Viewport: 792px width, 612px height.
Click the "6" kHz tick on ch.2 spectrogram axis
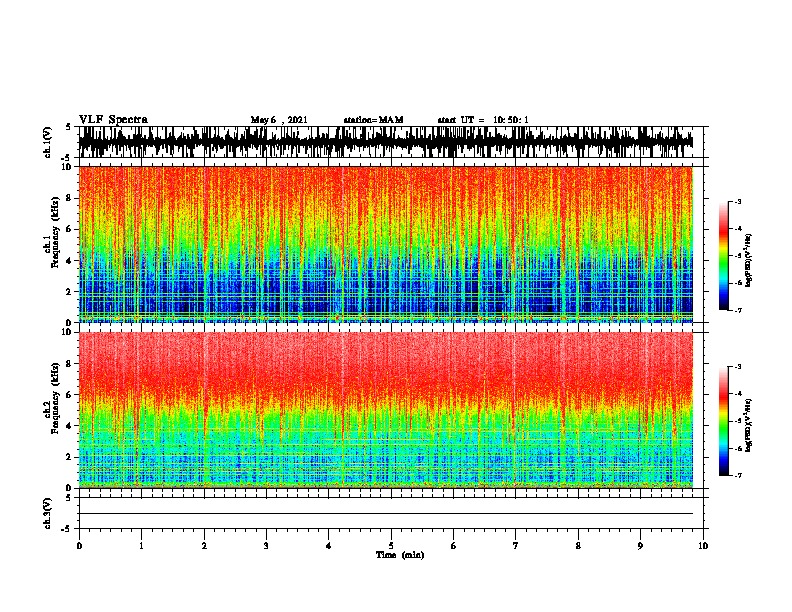(x=70, y=395)
